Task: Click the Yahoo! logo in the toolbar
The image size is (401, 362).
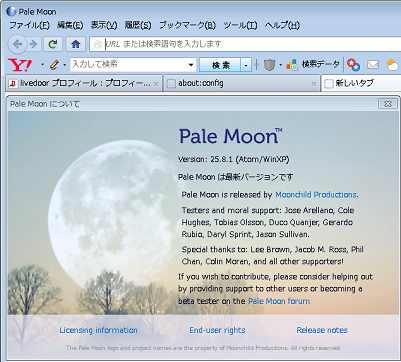Action: [x=20, y=65]
